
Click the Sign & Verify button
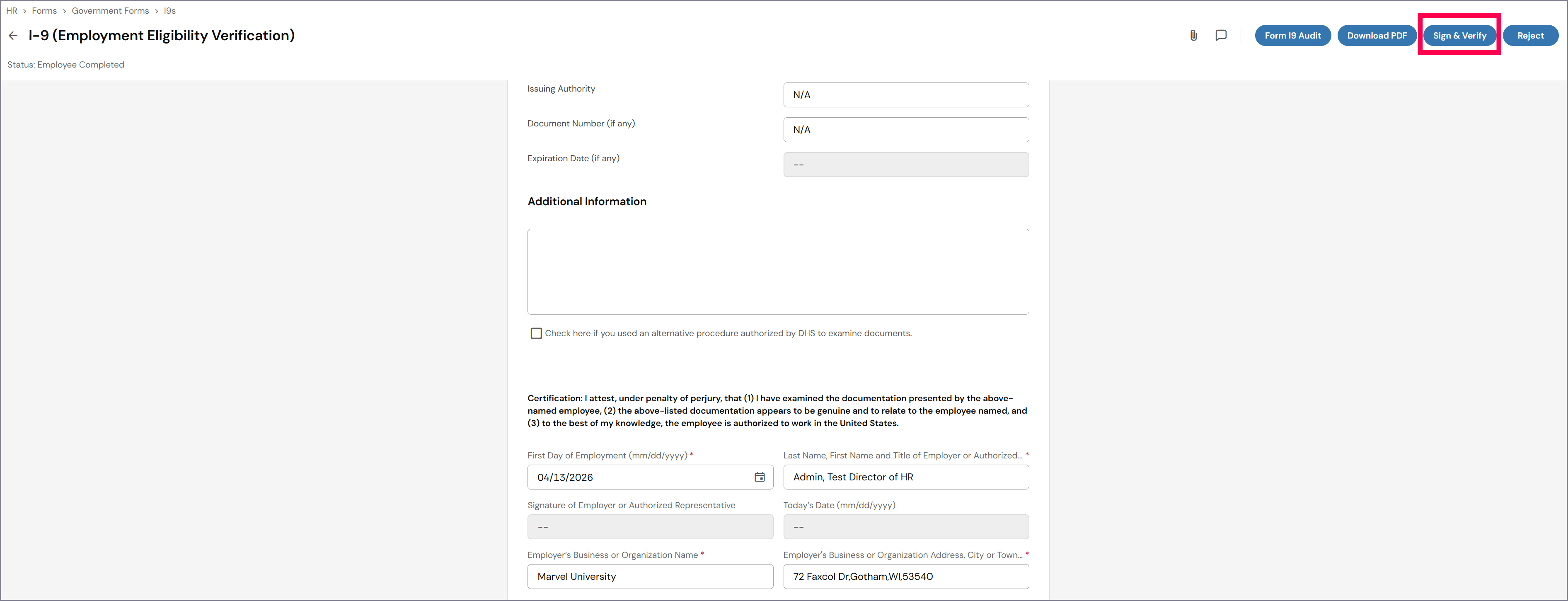point(1459,36)
